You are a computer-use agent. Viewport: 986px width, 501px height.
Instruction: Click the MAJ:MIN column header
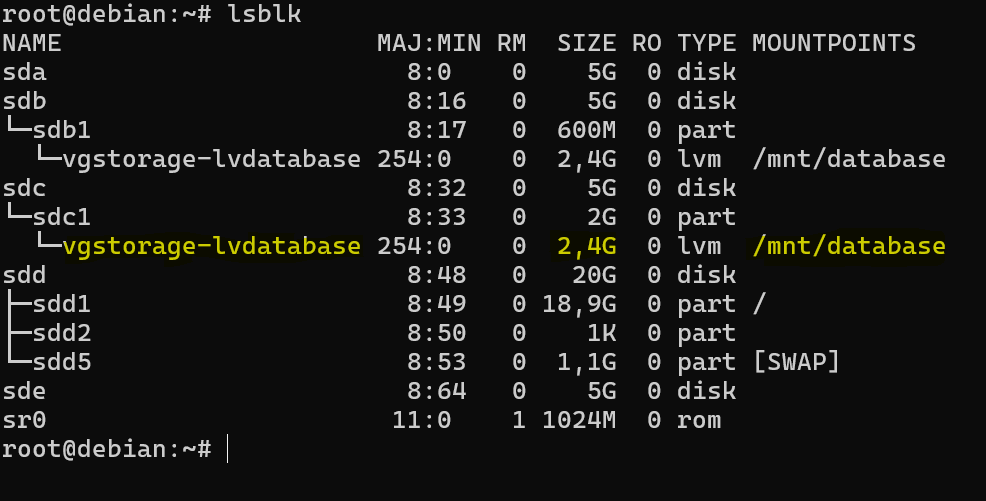pos(428,43)
